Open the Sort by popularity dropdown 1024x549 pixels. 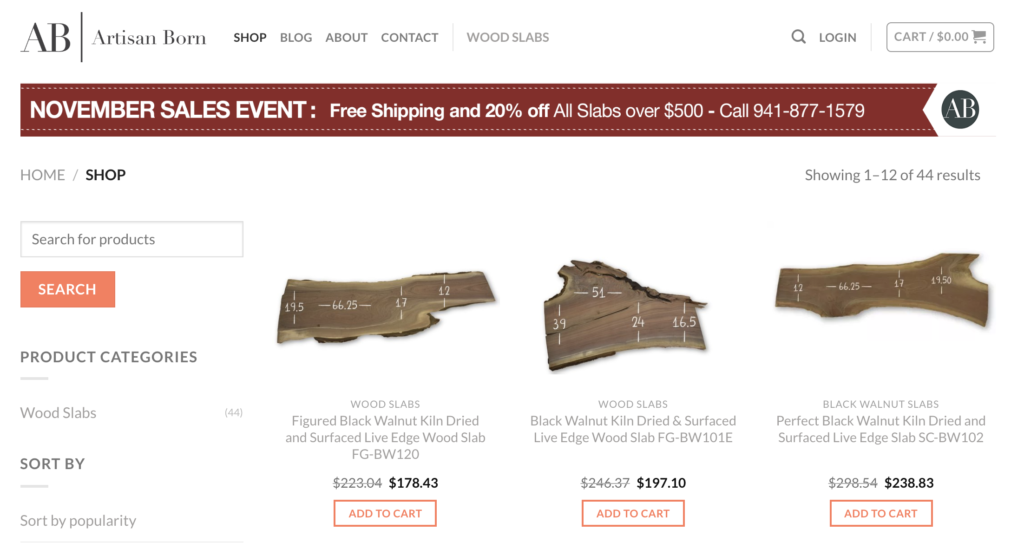coord(78,521)
